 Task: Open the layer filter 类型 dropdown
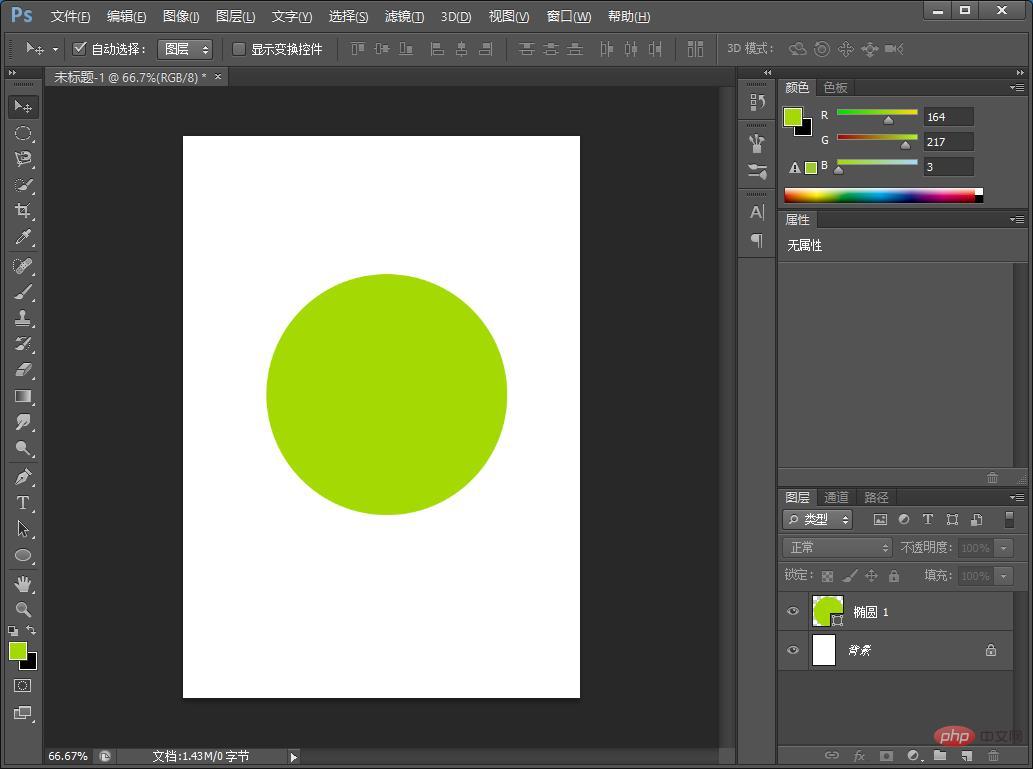[x=818, y=519]
